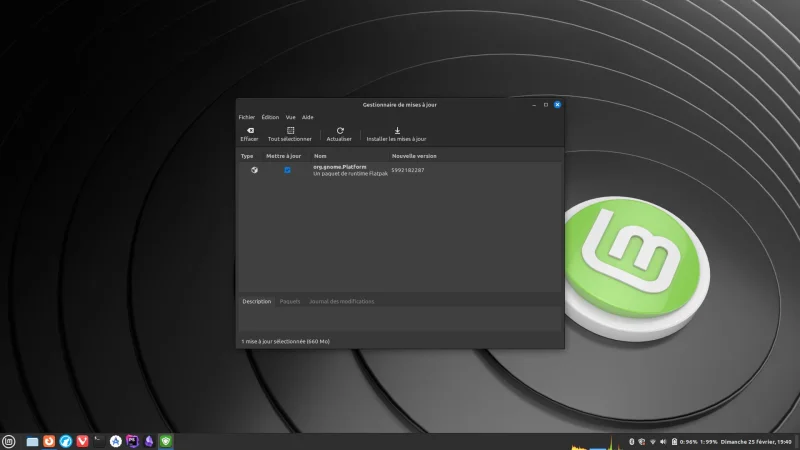Viewport: 800px width, 450px height.
Task: Switch to the Paquets tab
Action: (x=290, y=302)
